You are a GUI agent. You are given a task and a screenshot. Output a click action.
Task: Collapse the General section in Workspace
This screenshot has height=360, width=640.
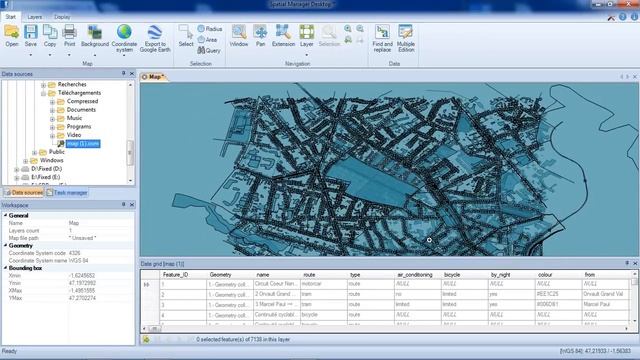coord(6,215)
